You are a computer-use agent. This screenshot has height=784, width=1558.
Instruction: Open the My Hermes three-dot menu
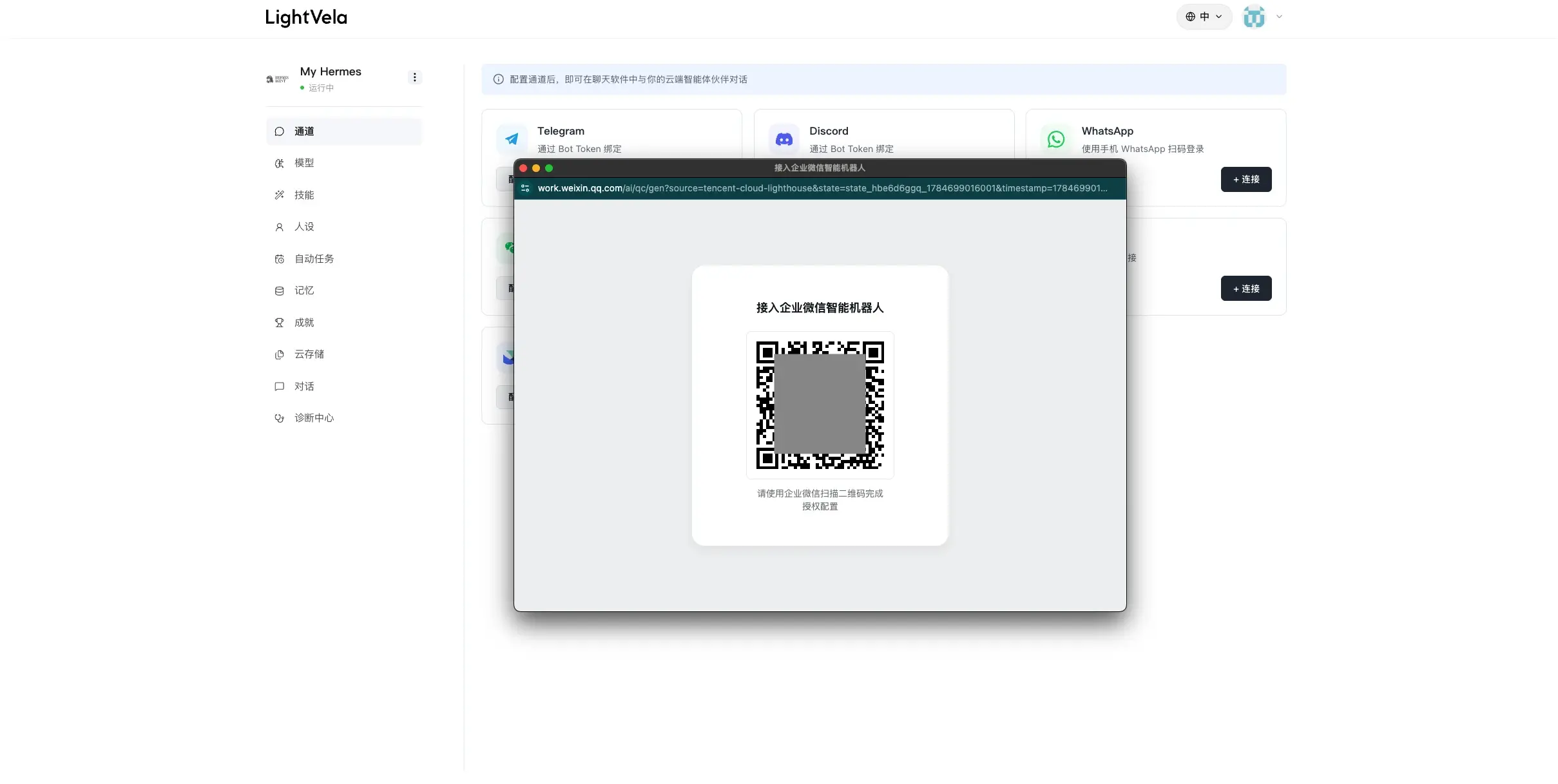point(414,77)
